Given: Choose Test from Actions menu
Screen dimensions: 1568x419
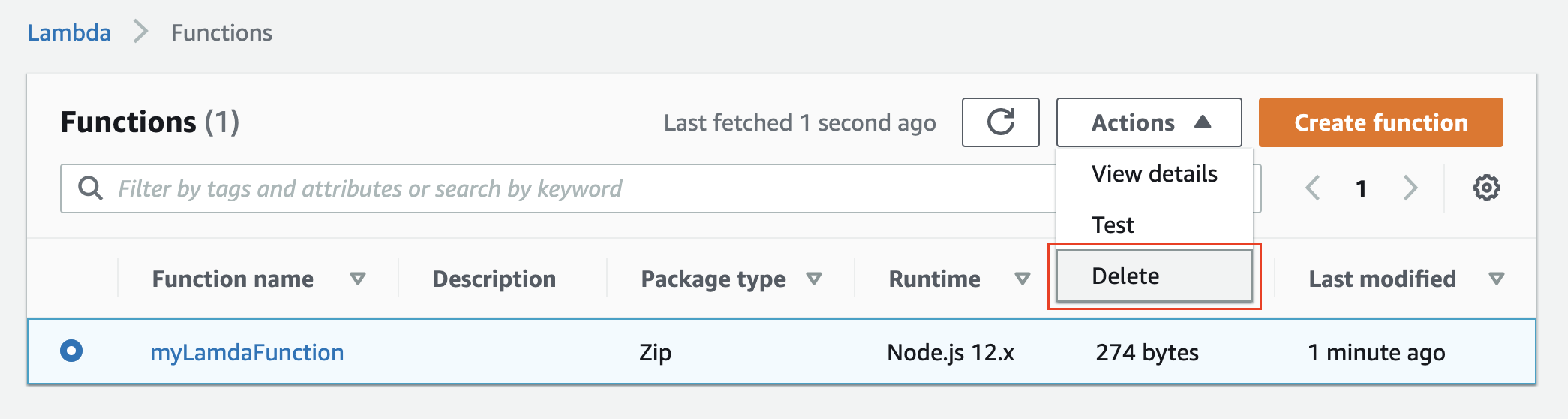Looking at the screenshot, I should coord(1155,225).
